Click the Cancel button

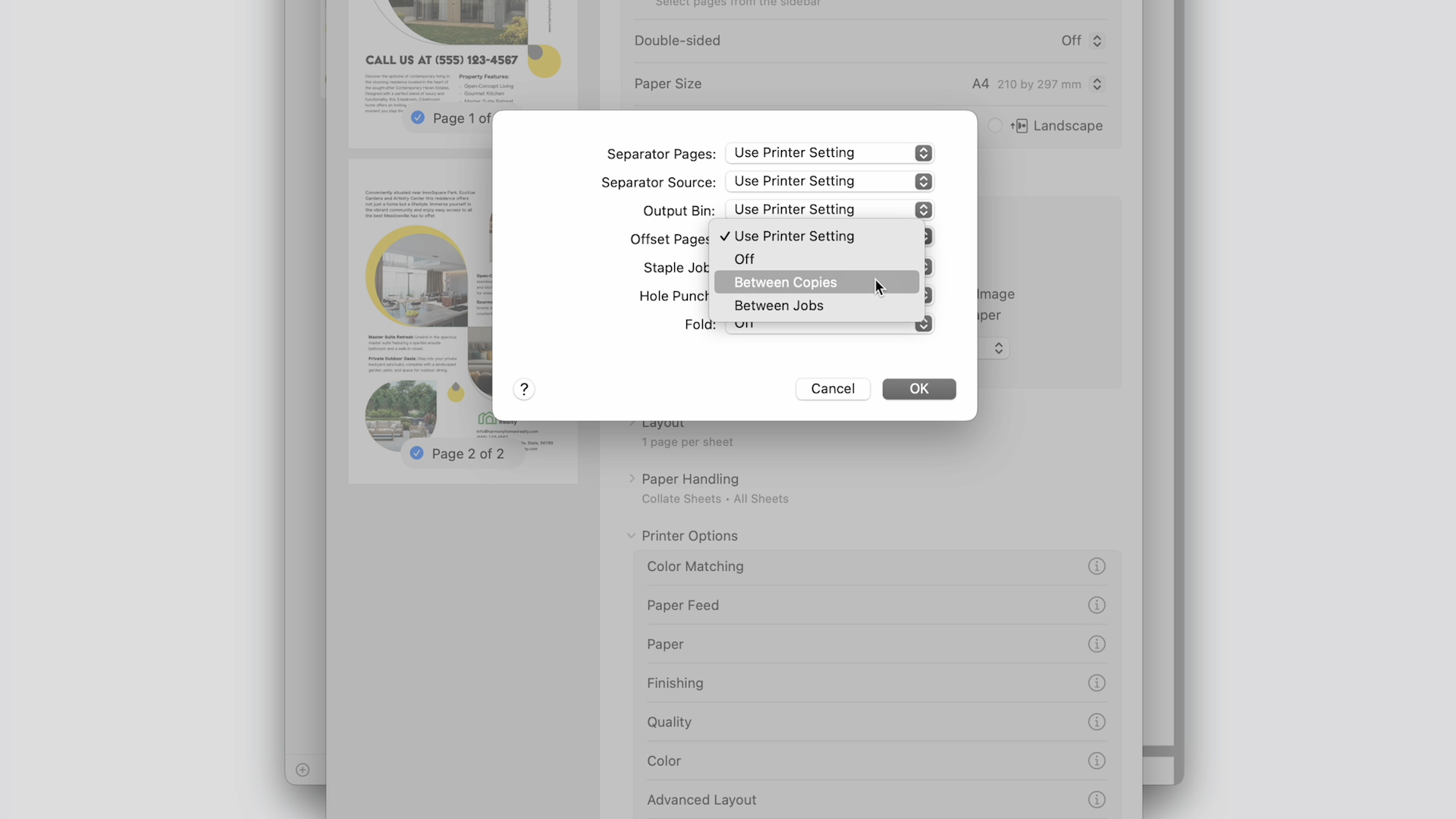(x=833, y=389)
